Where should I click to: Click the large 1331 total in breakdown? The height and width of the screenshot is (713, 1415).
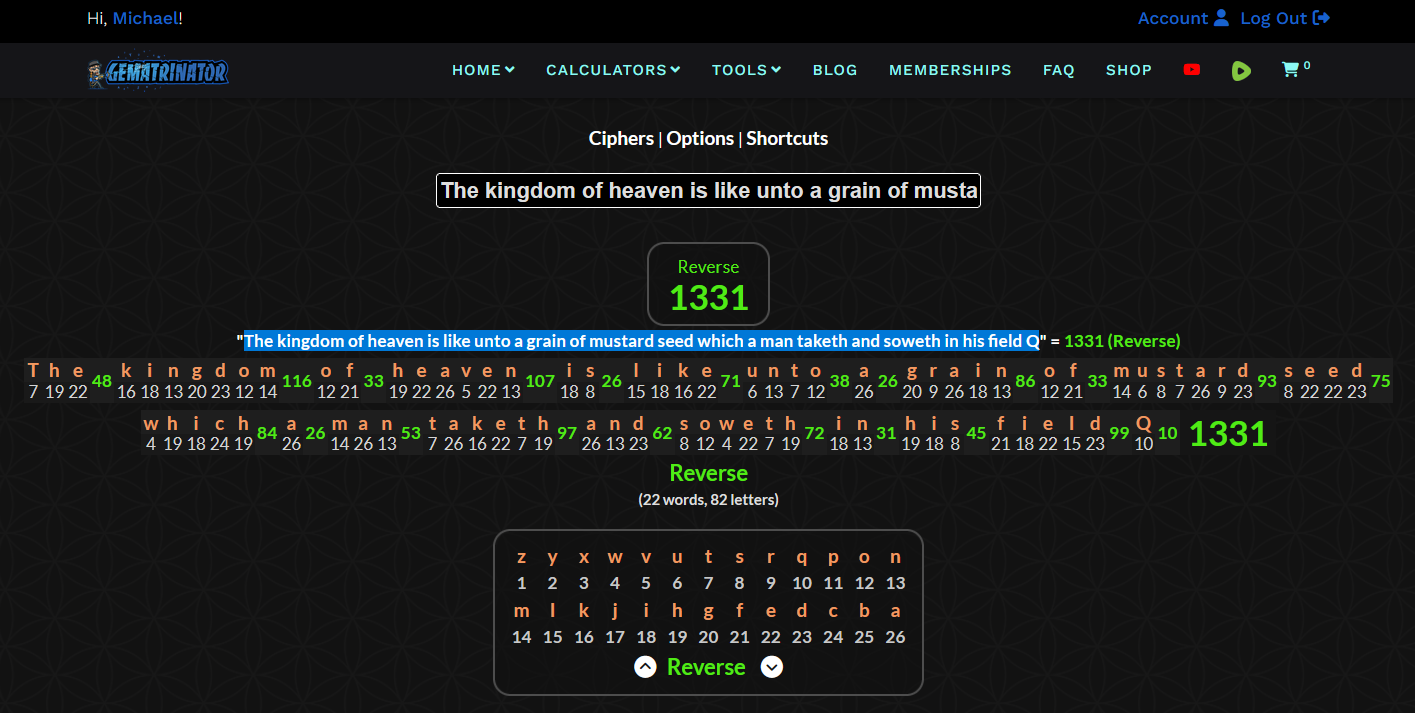[x=1228, y=433]
